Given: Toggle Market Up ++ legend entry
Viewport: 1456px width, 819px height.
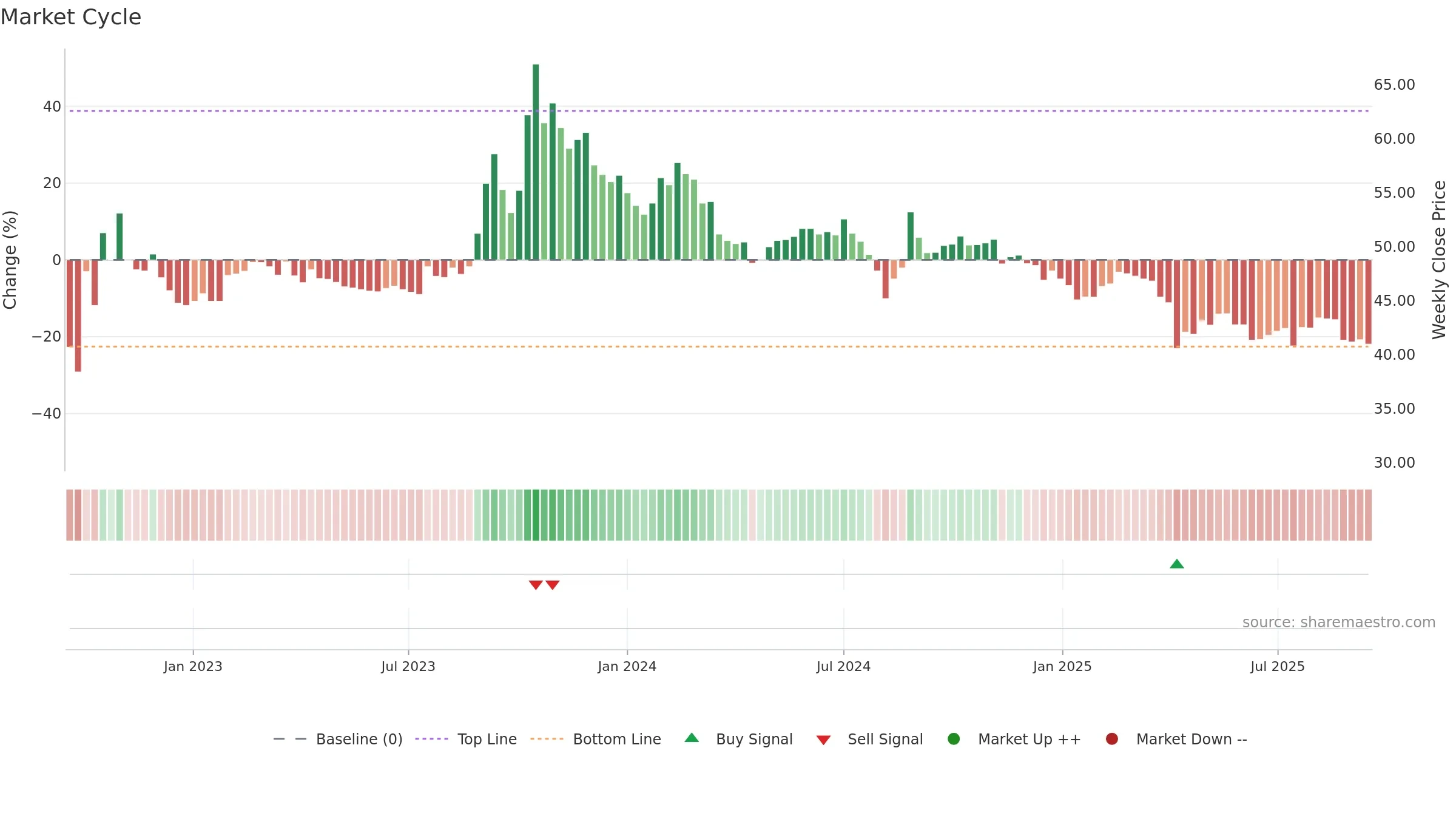Looking at the screenshot, I should (x=1014, y=739).
